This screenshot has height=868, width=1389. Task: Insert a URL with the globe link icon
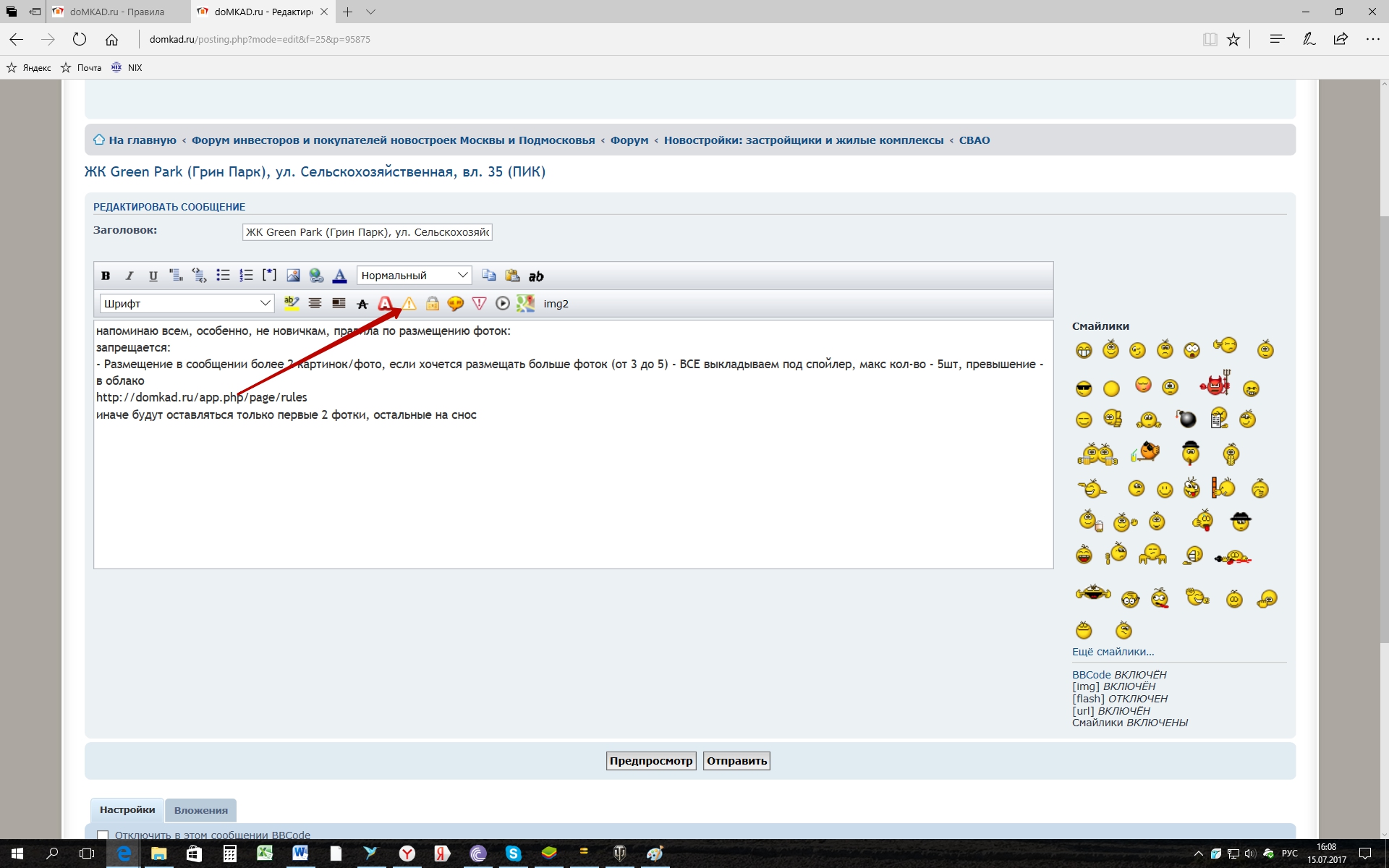pyautogui.click(x=316, y=276)
